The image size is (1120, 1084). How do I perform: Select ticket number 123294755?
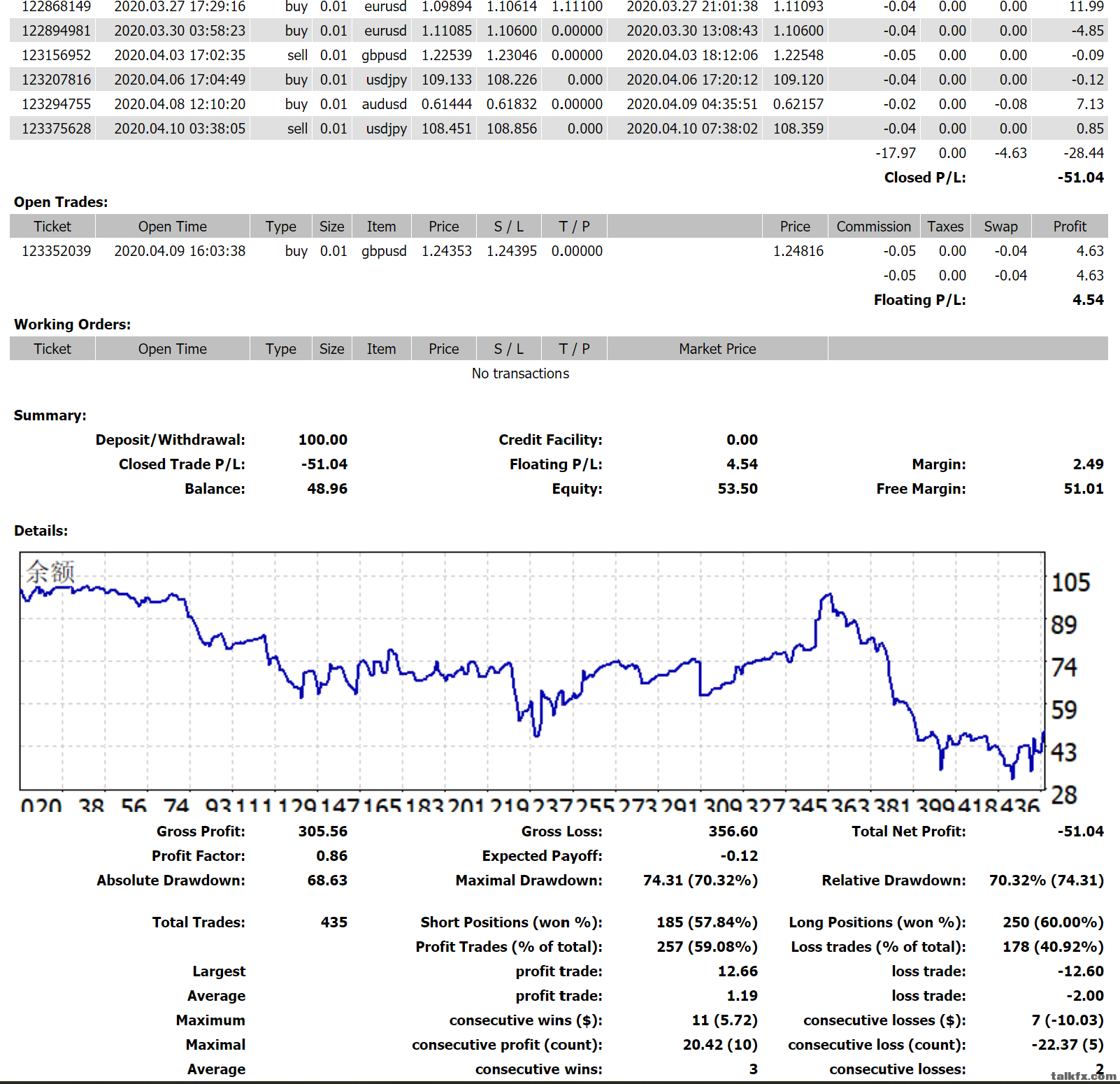click(56, 104)
